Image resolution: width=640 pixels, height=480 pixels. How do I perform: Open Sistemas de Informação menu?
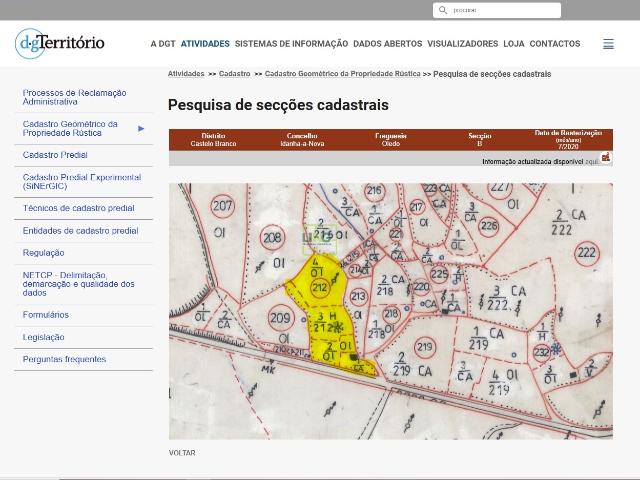click(291, 44)
